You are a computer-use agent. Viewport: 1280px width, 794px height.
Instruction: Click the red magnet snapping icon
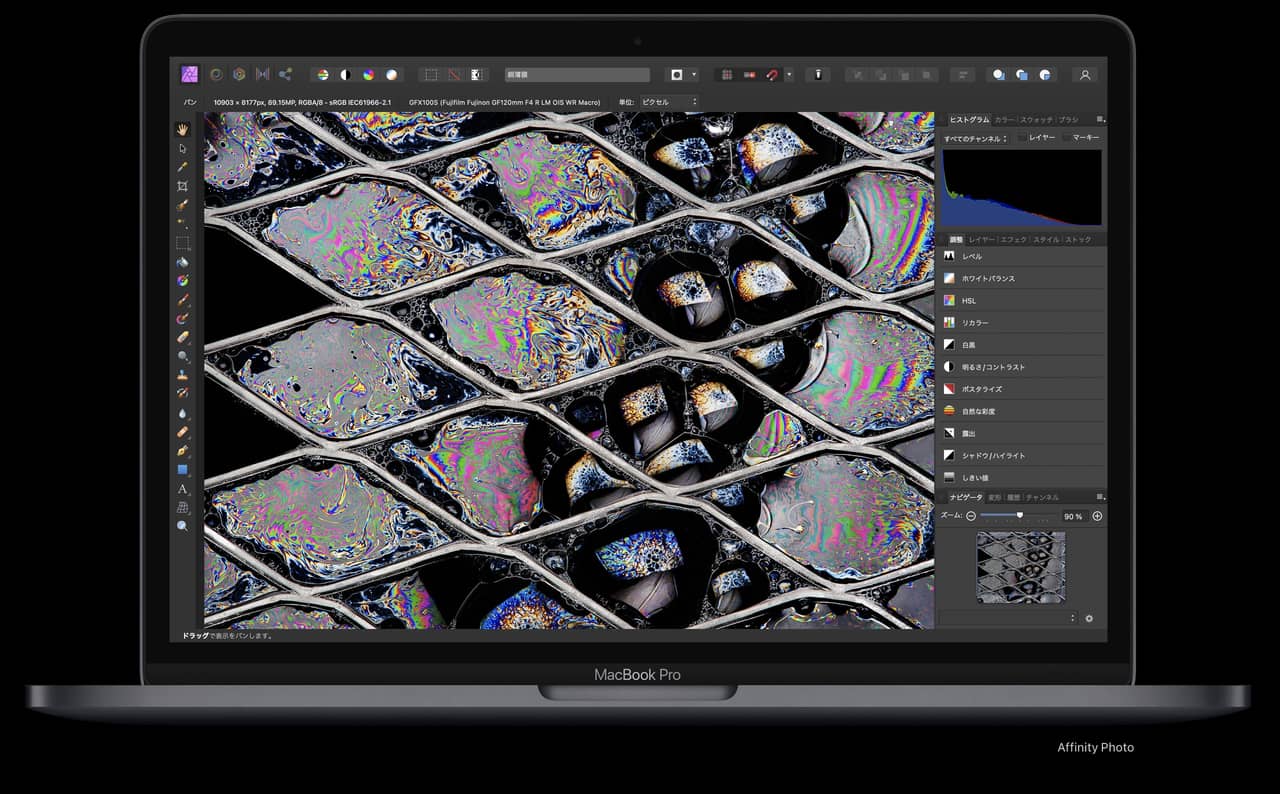click(771, 74)
